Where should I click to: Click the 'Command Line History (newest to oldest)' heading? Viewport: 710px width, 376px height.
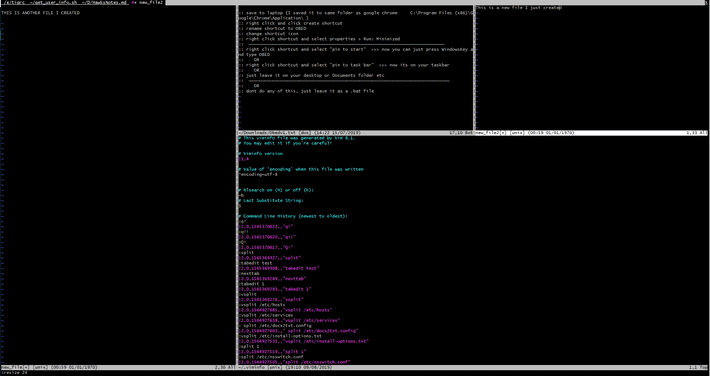pyautogui.click(x=293, y=216)
